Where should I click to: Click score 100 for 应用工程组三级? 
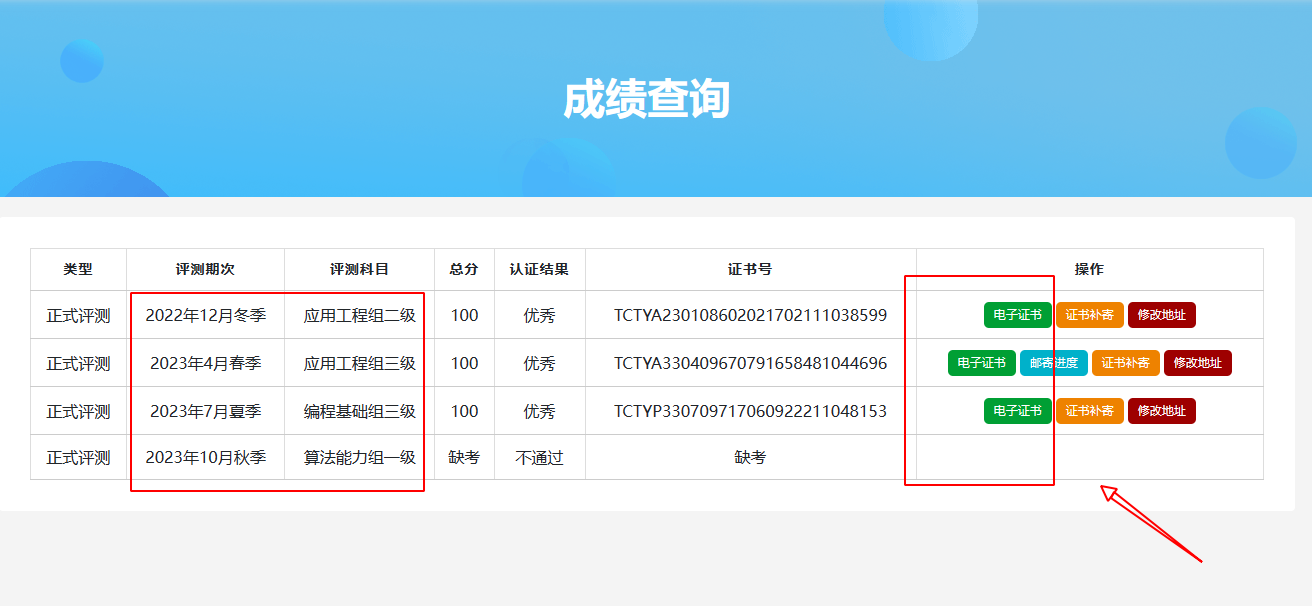464,363
